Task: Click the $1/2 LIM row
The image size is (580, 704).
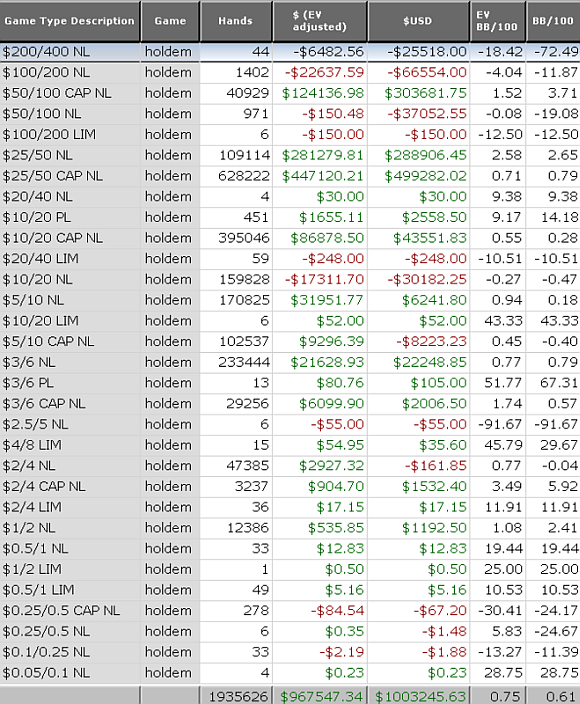Action: click(x=290, y=569)
